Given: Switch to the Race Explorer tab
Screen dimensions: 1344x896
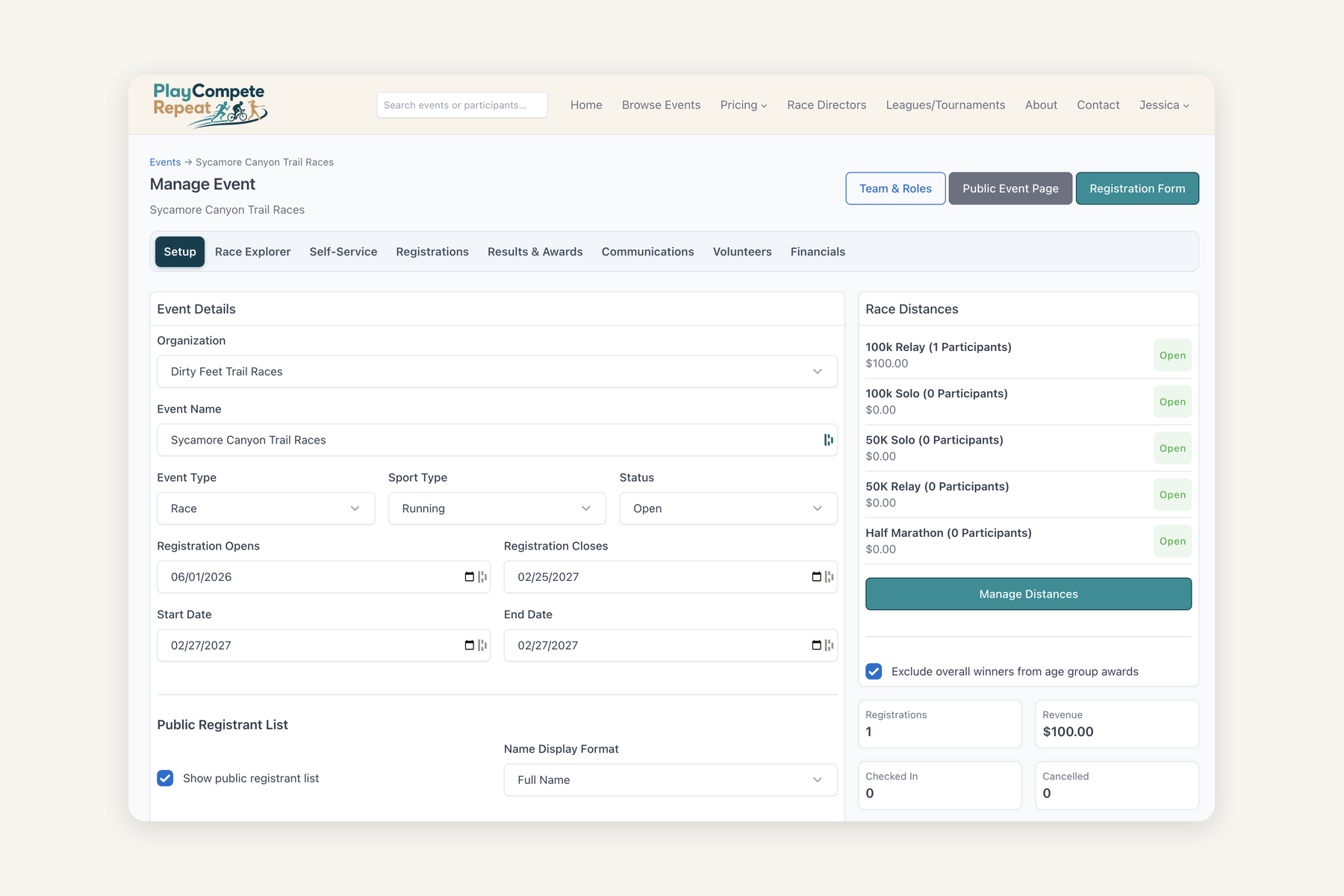Looking at the screenshot, I should 252,252.
